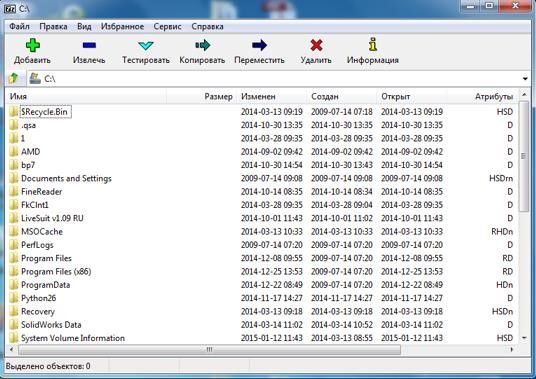This screenshot has height=379, width=536.
Task: Minimize the 7-Zip window
Action: click(470, 6)
